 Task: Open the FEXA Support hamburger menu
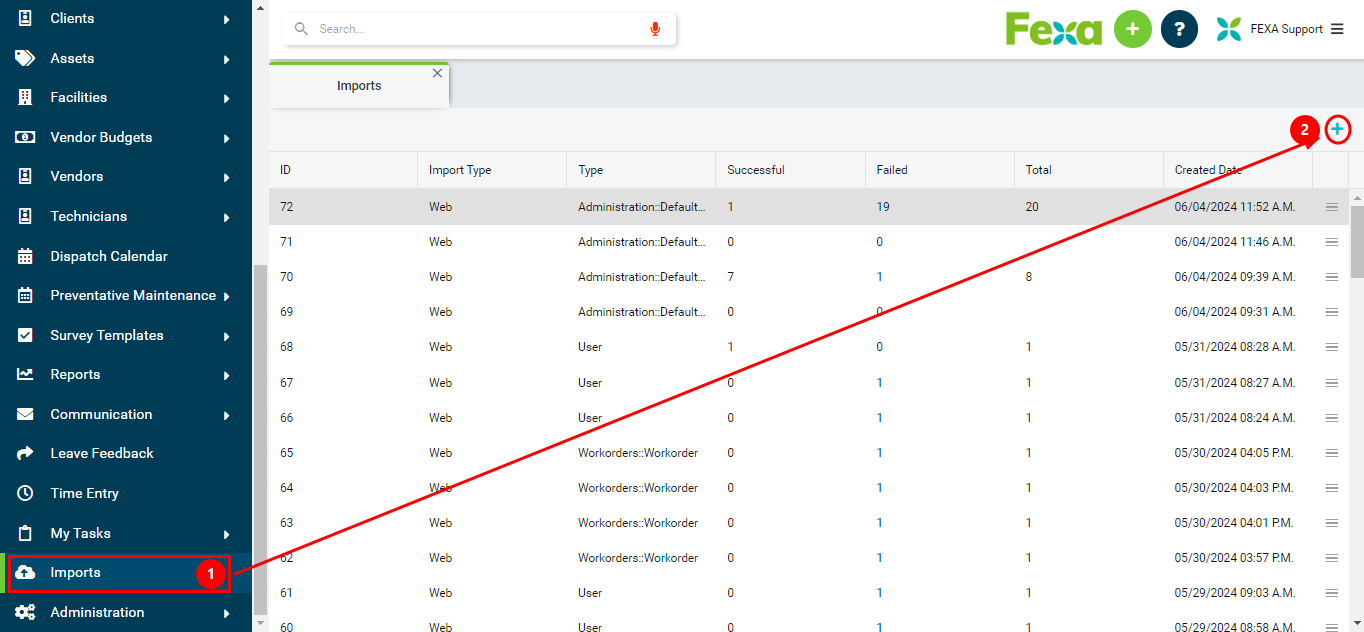point(1337,29)
